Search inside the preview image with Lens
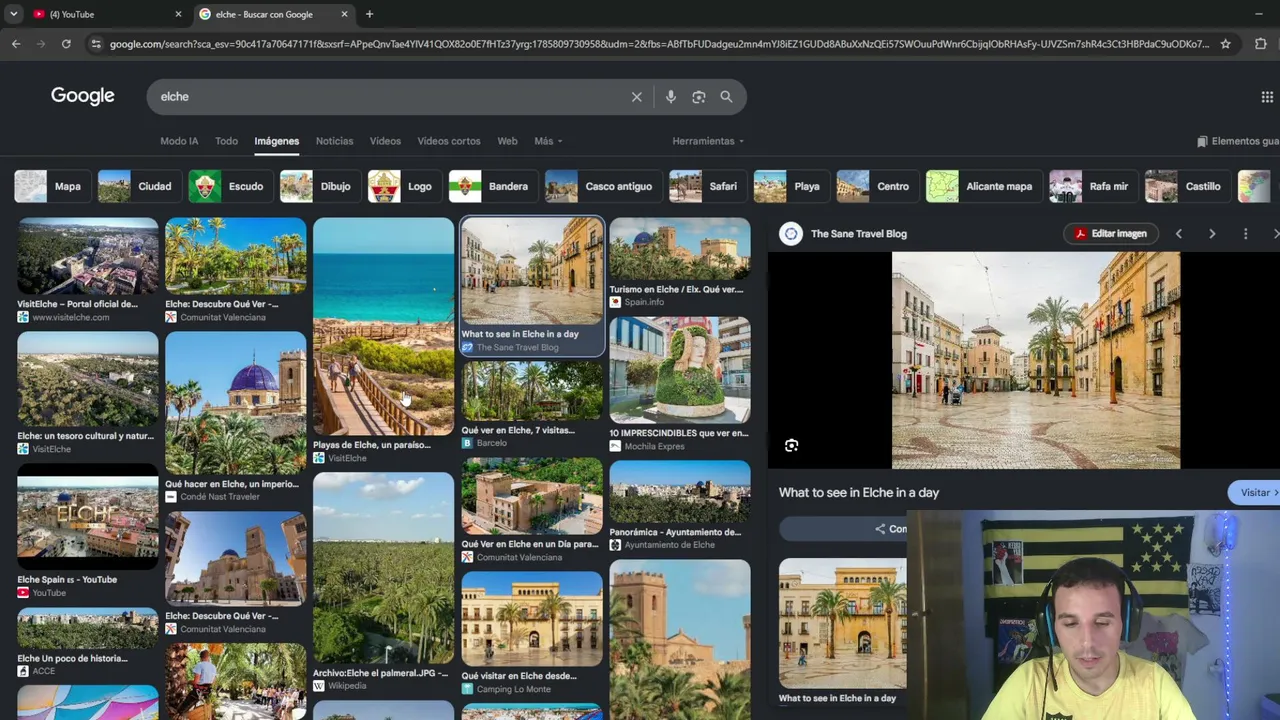1280x720 pixels. [x=791, y=446]
